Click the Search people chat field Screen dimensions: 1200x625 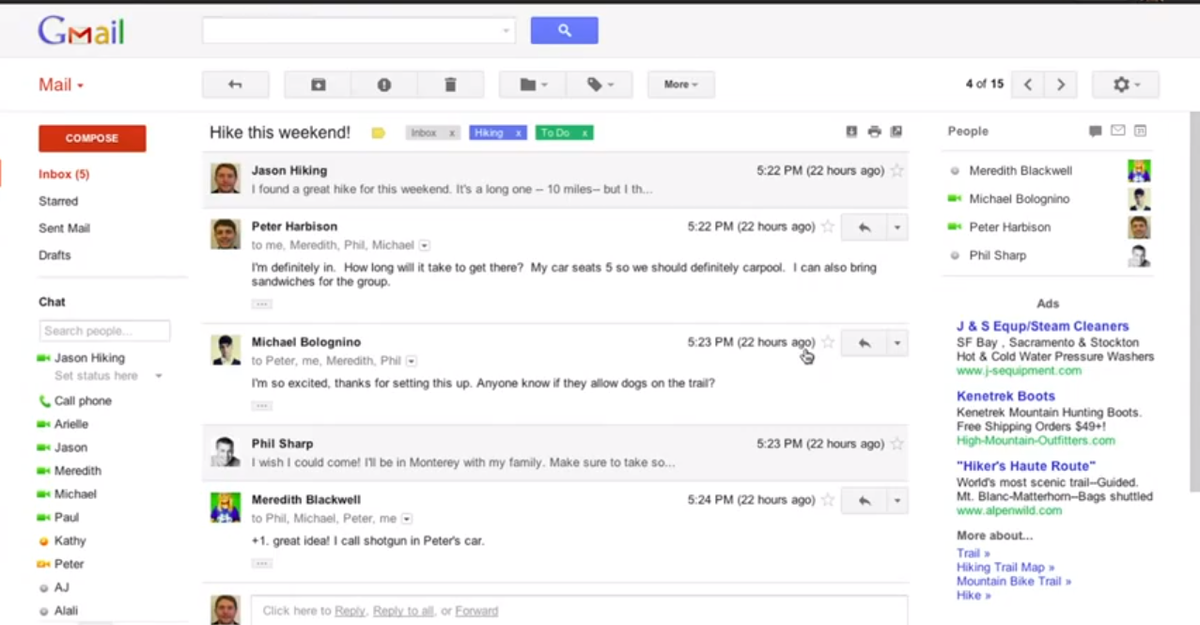point(105,331)
